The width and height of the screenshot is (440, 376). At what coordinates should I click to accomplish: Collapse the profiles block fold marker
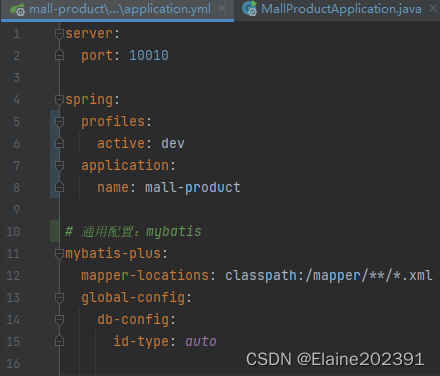tap(59, 121)
